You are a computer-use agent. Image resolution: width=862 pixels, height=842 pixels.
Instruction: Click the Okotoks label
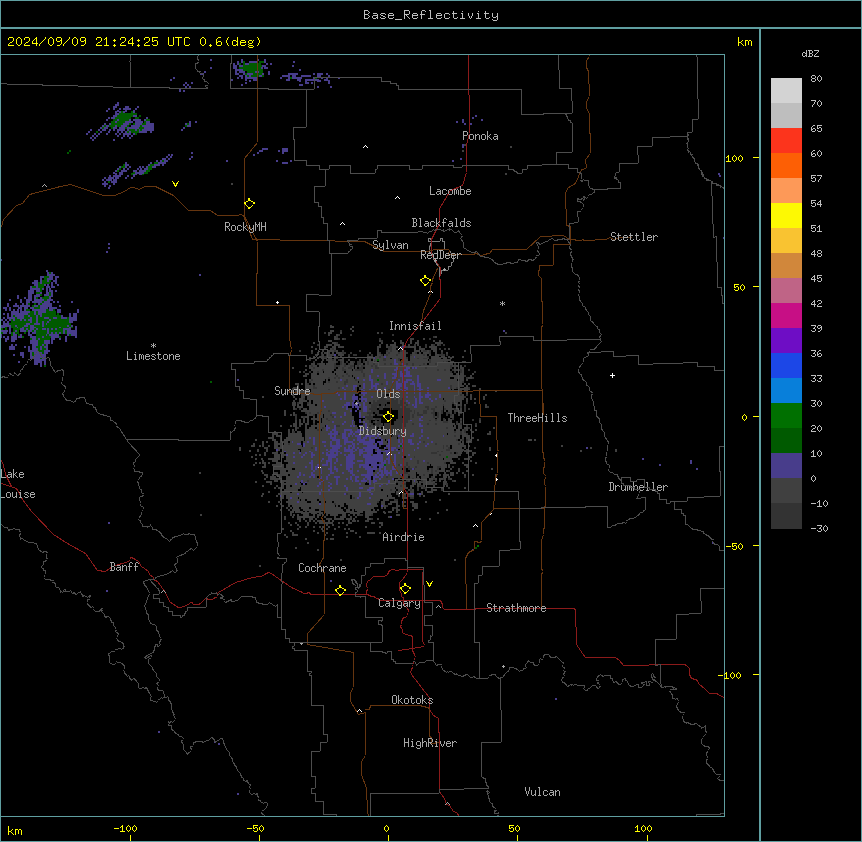[x=412, y=700]
